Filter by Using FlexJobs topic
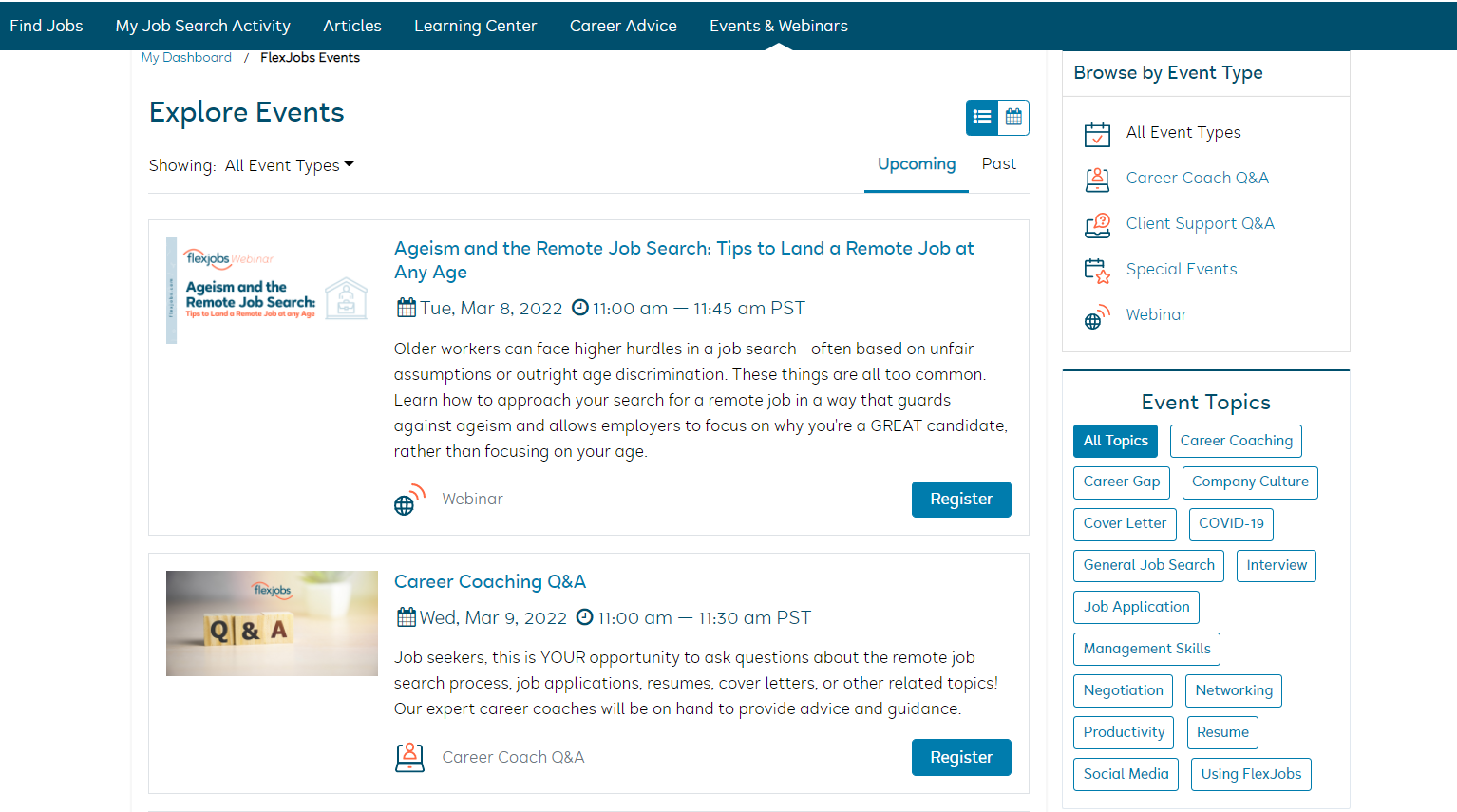Viewport: 1457px width, 812px height. click(1251, 775)
